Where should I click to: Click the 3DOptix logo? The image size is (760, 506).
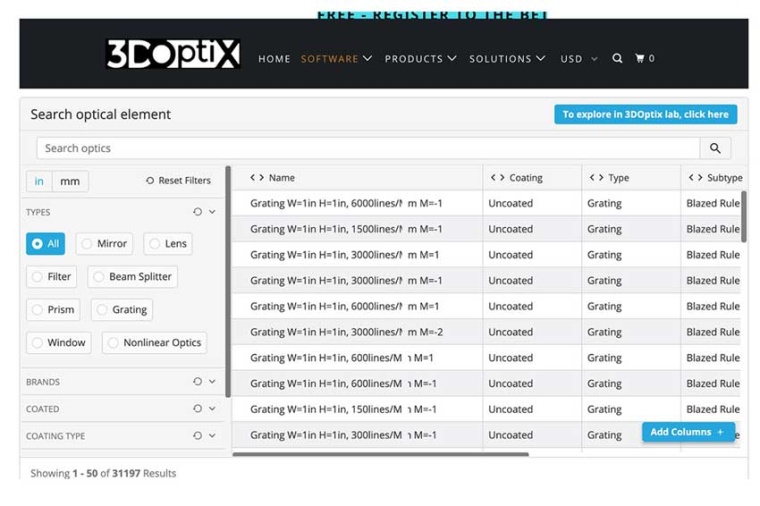173,54
